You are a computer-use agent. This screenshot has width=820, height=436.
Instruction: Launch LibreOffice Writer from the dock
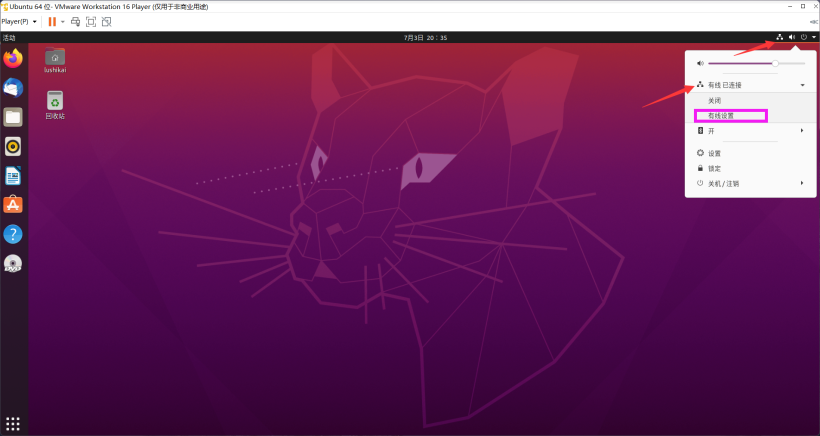tap(13, 176)
